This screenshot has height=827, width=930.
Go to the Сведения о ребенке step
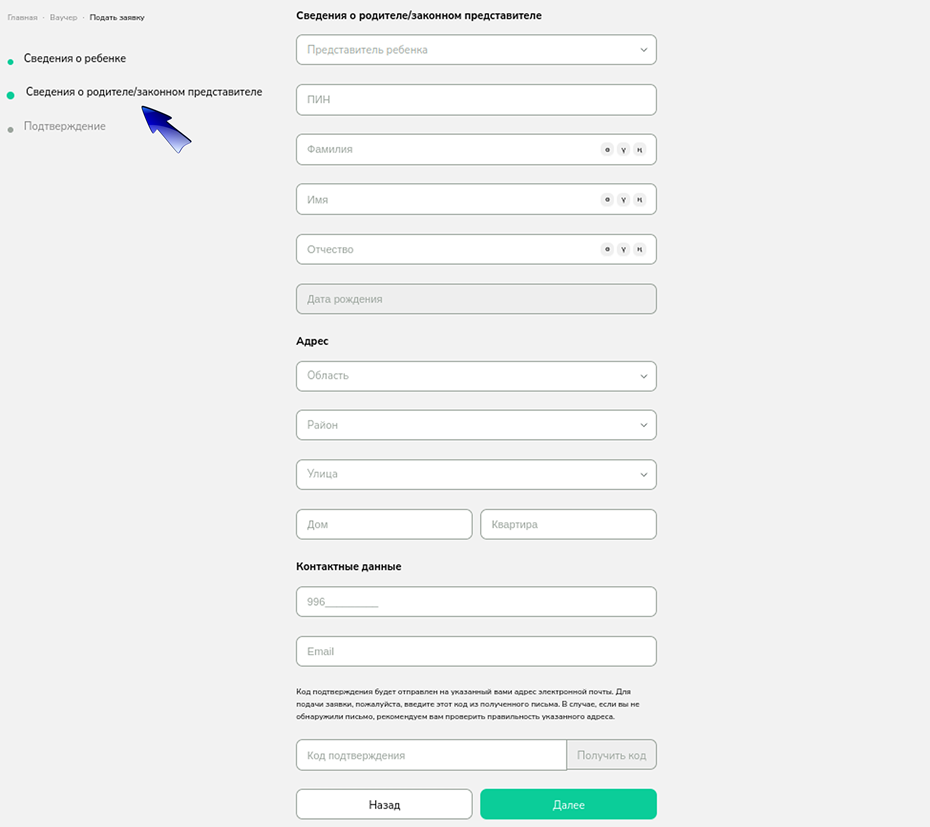click(75, 58)
